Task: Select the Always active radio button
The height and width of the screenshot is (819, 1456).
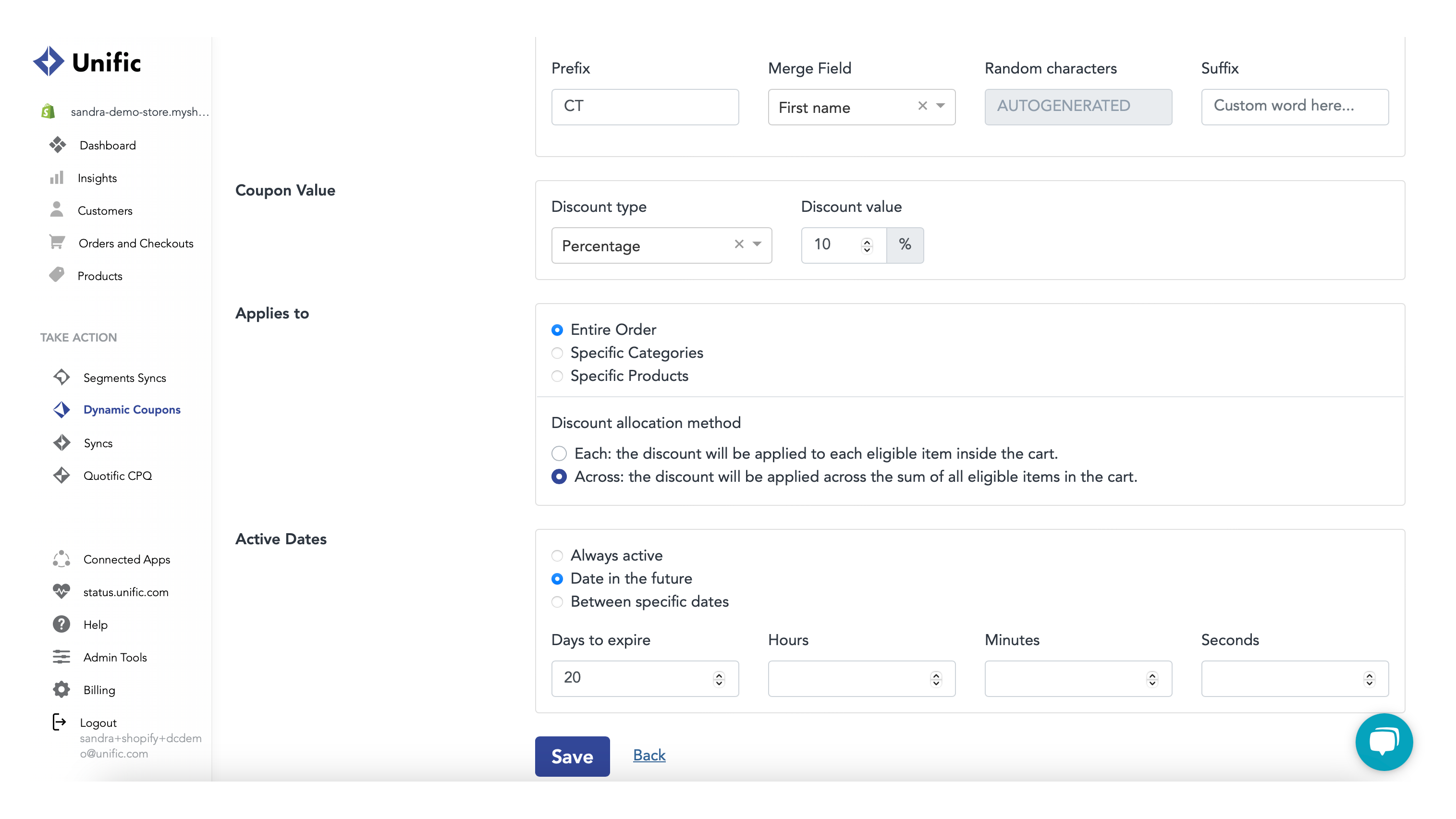Action: point(557,556)
